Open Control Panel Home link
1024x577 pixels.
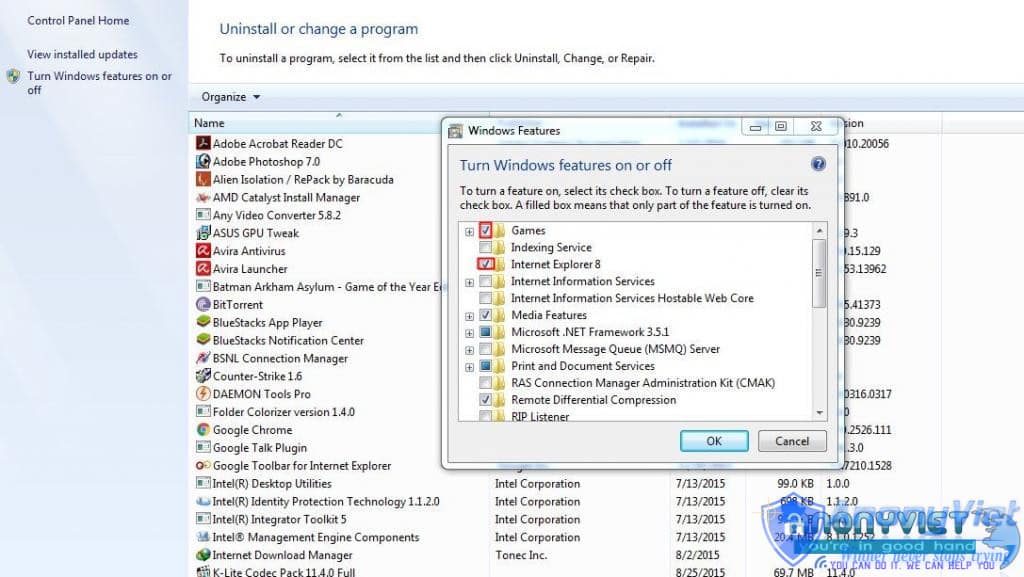tap(78, 20)
